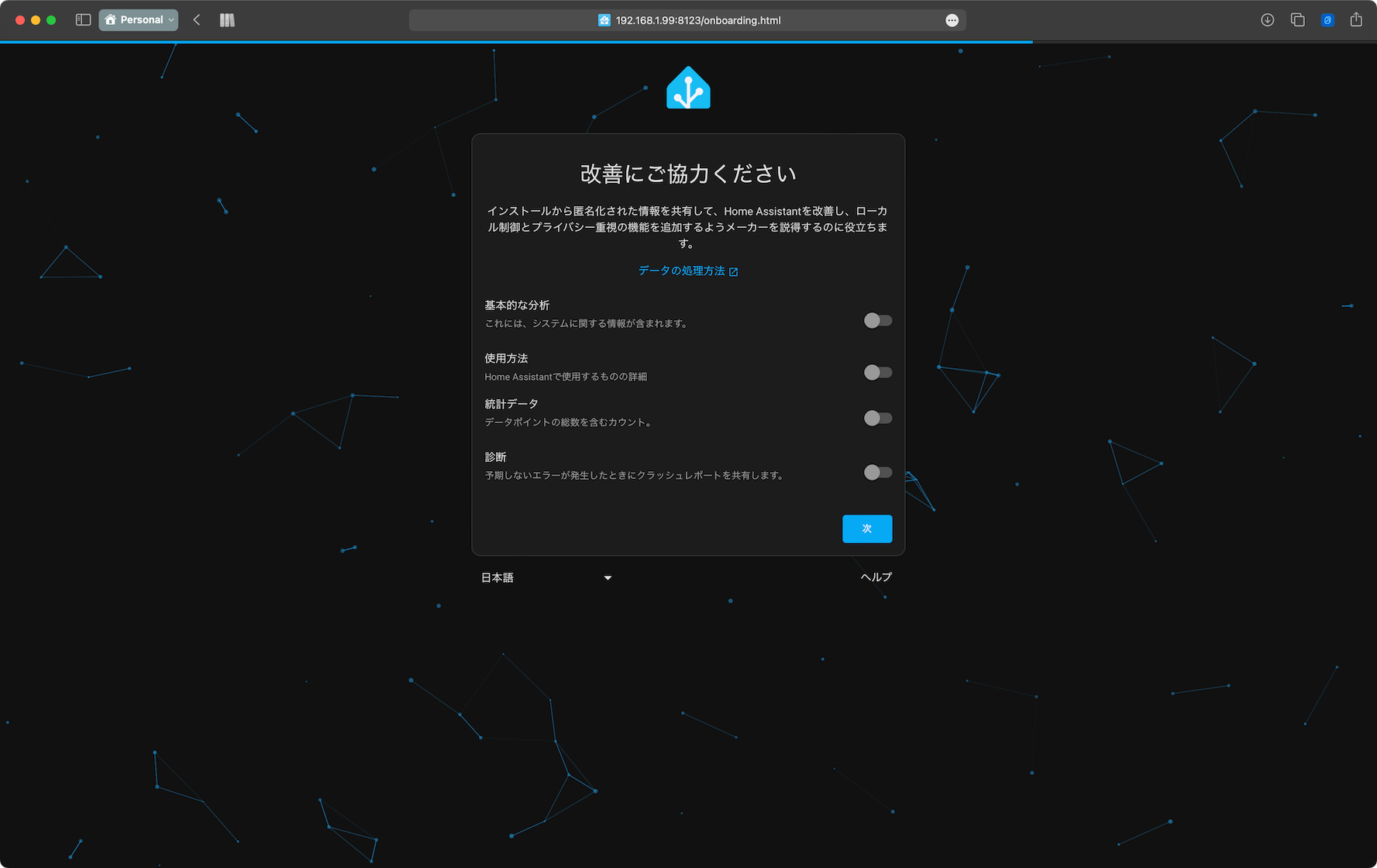The height and width of the screenshot is (868, 1377).
Task: Open Safari downloads
Action: (1268, 20)
